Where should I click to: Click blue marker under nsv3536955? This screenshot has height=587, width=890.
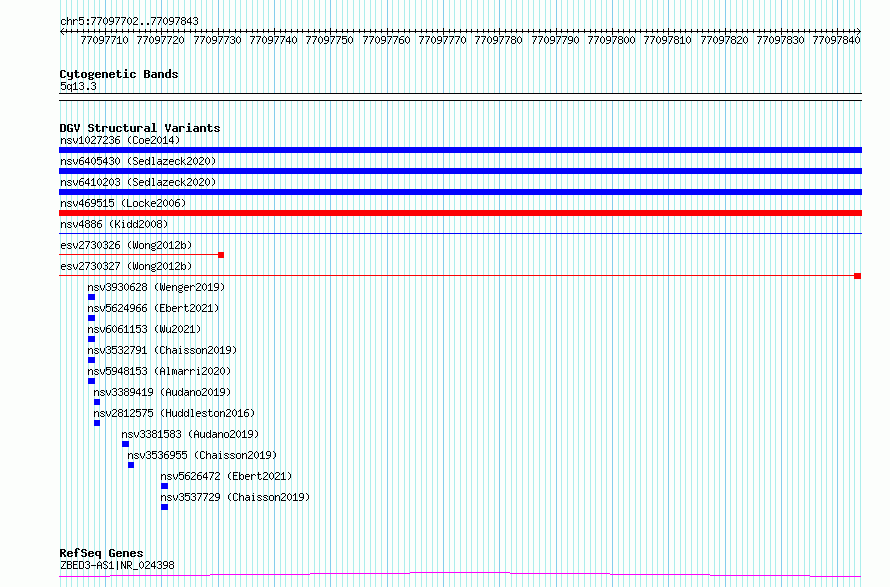[x=131, y=465]
